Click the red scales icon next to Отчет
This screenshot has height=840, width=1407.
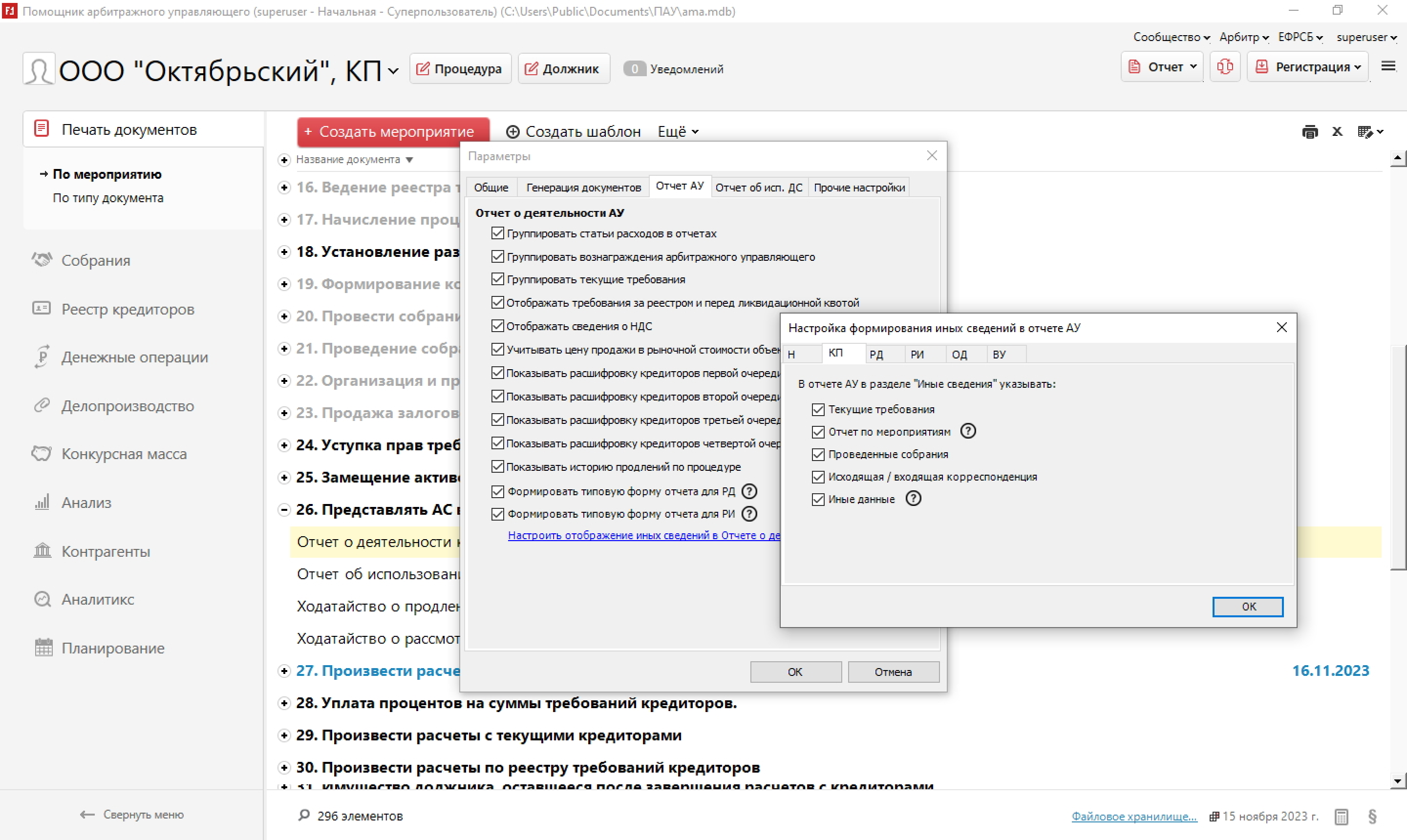1225,67
